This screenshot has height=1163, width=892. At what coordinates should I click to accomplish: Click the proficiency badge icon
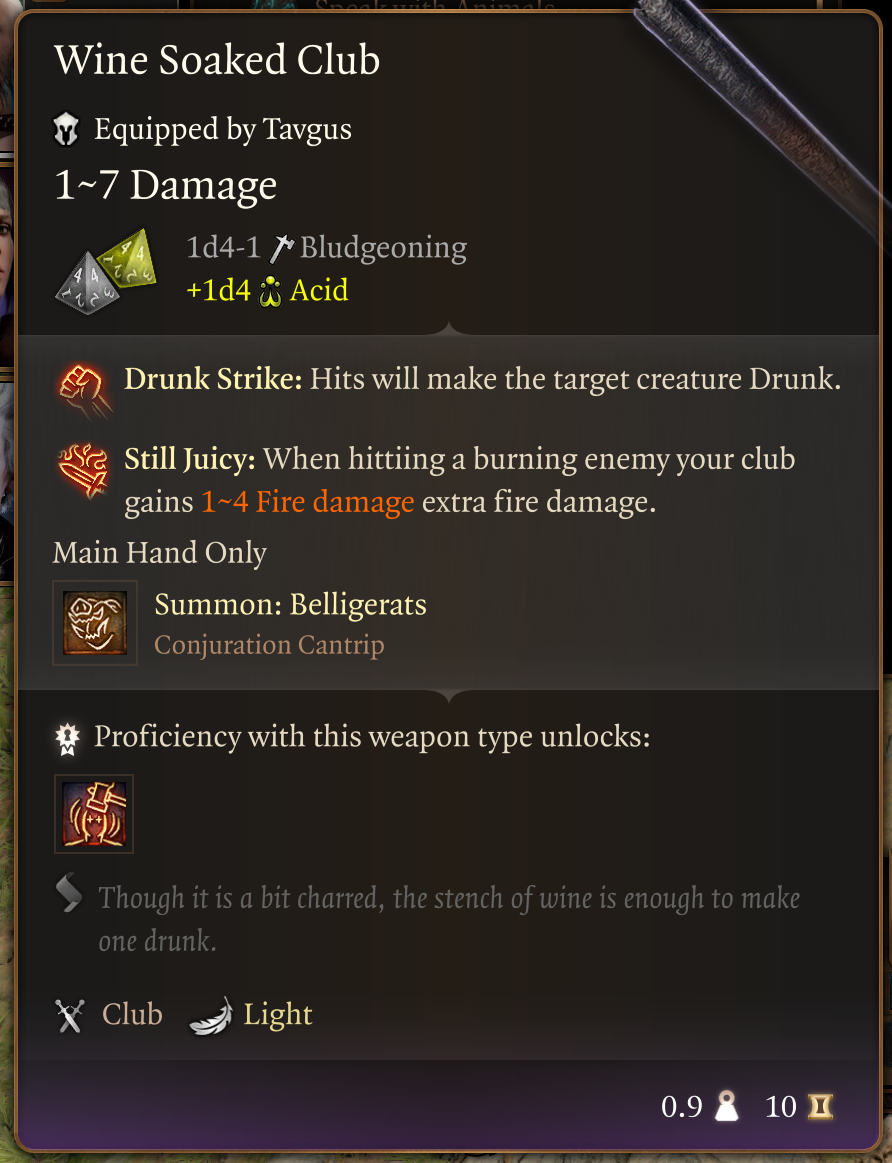click(x=67, y=738)
